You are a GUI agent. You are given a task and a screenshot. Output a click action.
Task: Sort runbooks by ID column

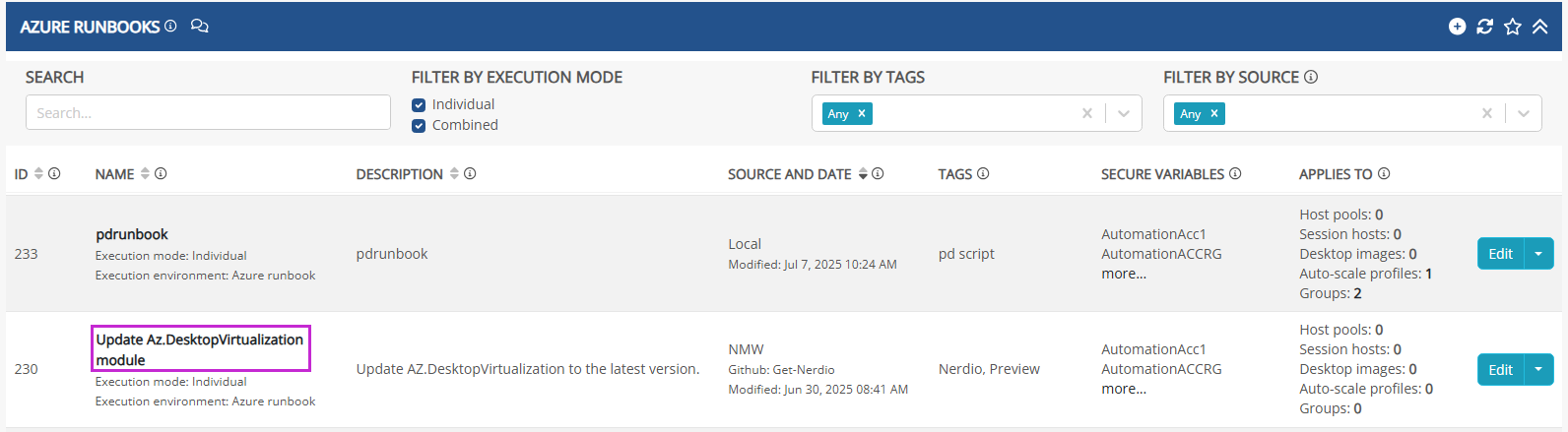point(39,173)
